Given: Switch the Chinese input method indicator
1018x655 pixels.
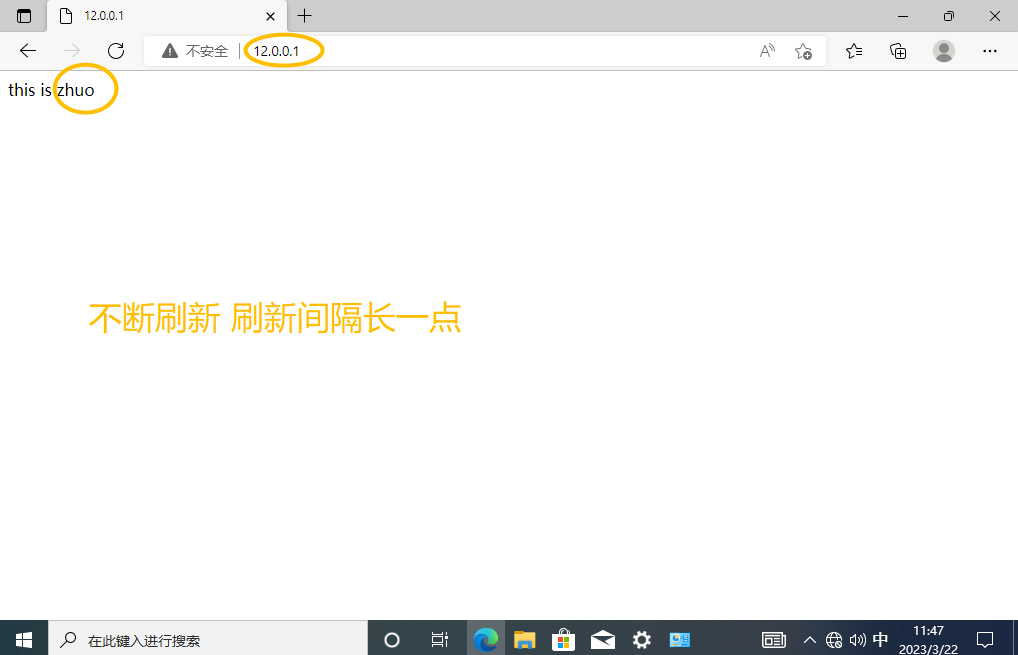Looking at the screenshot, I should tap(880, 640).
